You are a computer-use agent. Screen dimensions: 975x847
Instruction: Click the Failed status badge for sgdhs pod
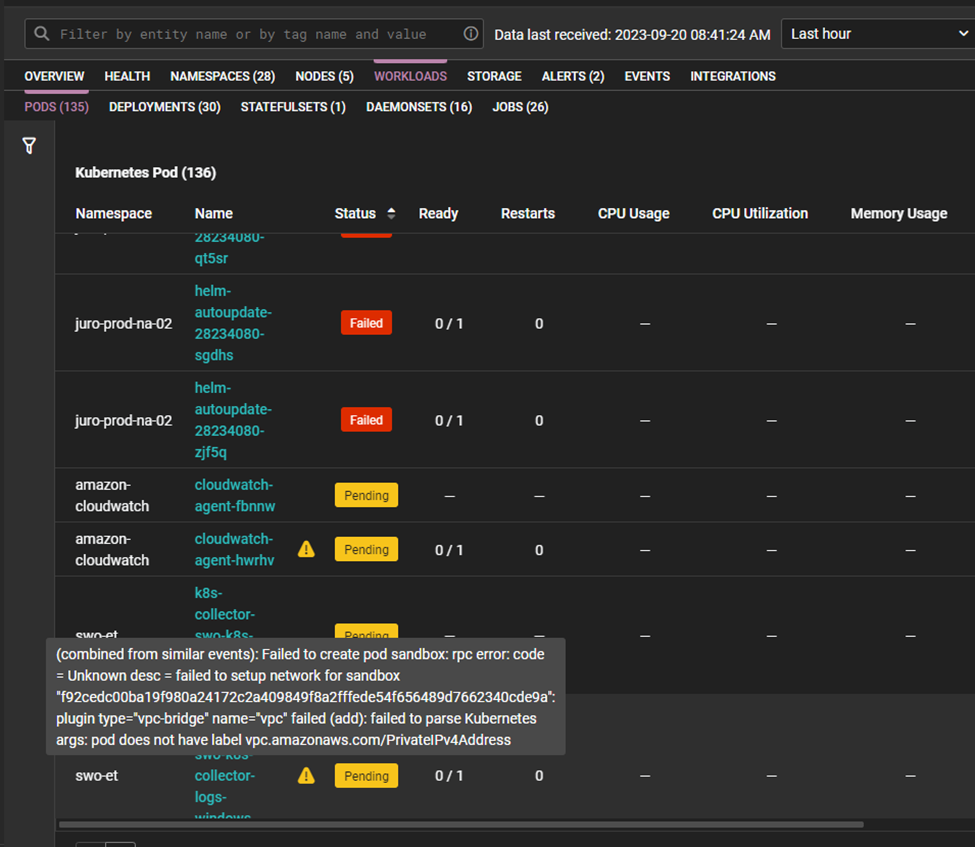(366, 323)
